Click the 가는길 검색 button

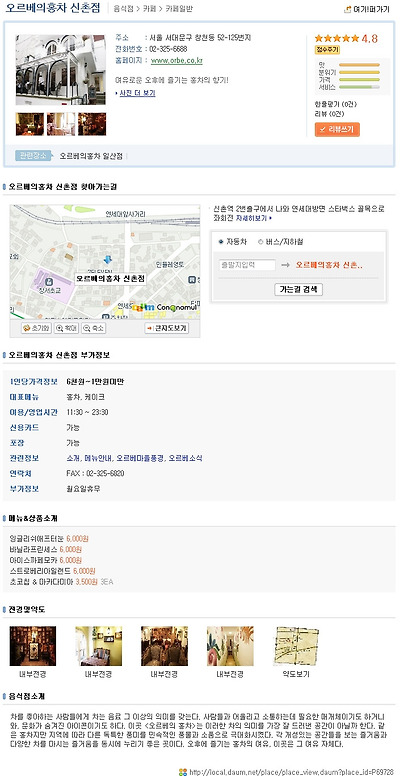point(299,290)
